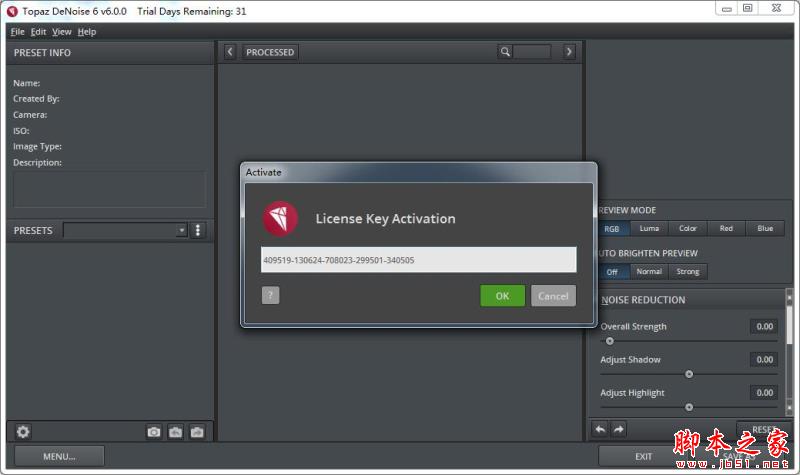The image size is (800, 475).
Task: Open the Help menu
Action: pyautogui.click(x=87, y=32)
